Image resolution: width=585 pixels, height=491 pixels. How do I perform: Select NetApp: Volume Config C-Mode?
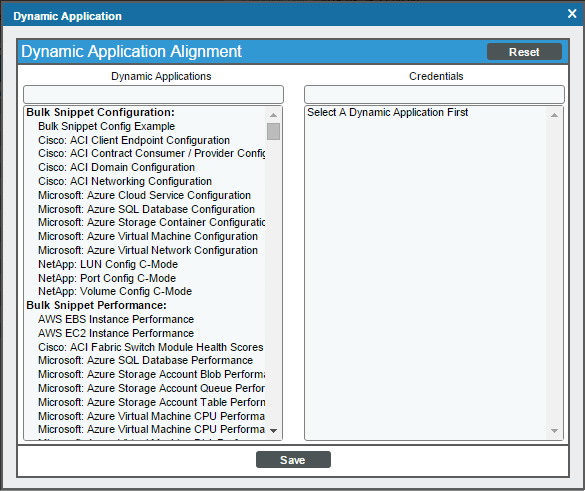(x=115, y=291)
